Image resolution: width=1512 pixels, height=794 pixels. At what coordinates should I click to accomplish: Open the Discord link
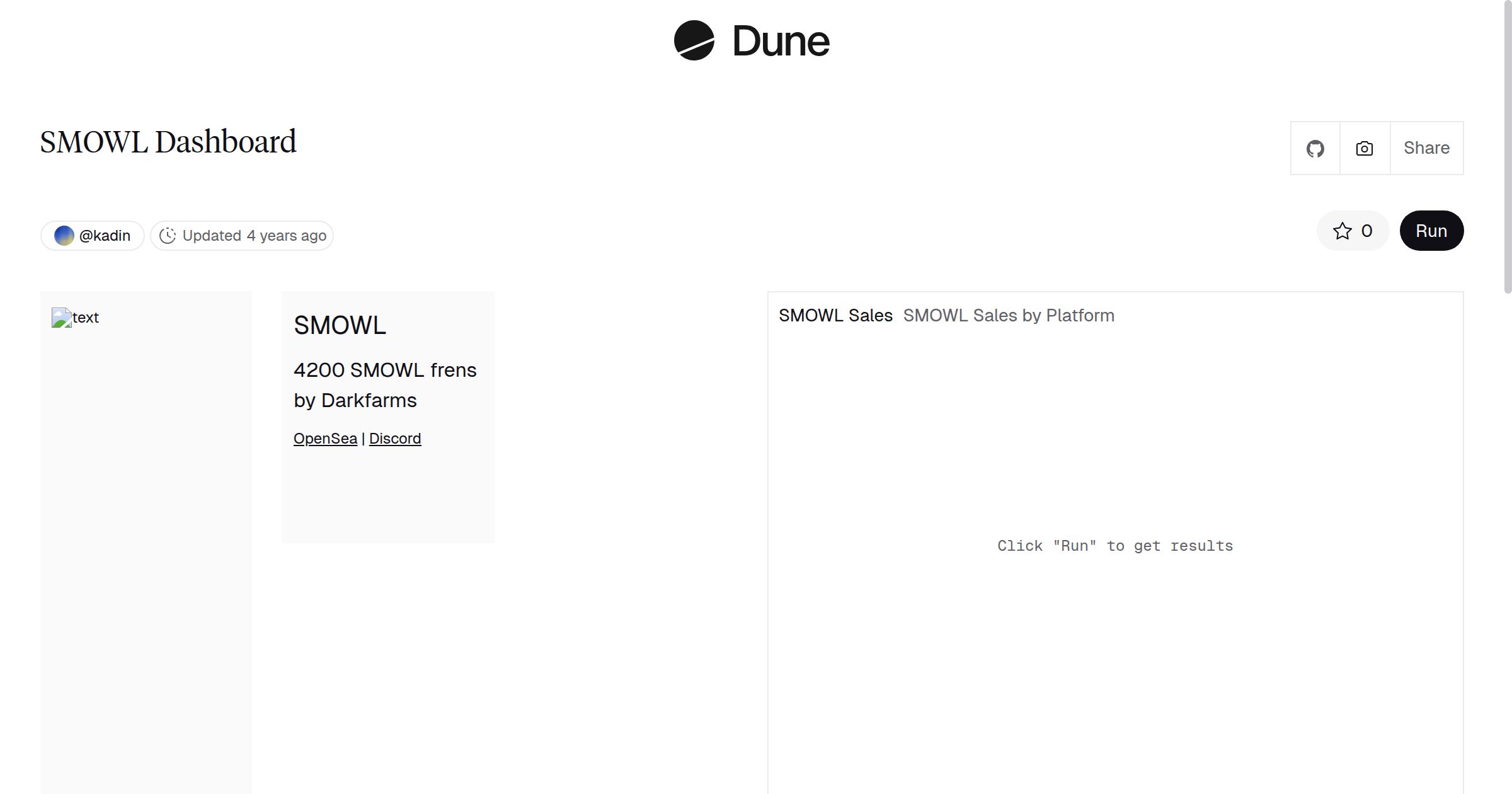click(395, 439)
